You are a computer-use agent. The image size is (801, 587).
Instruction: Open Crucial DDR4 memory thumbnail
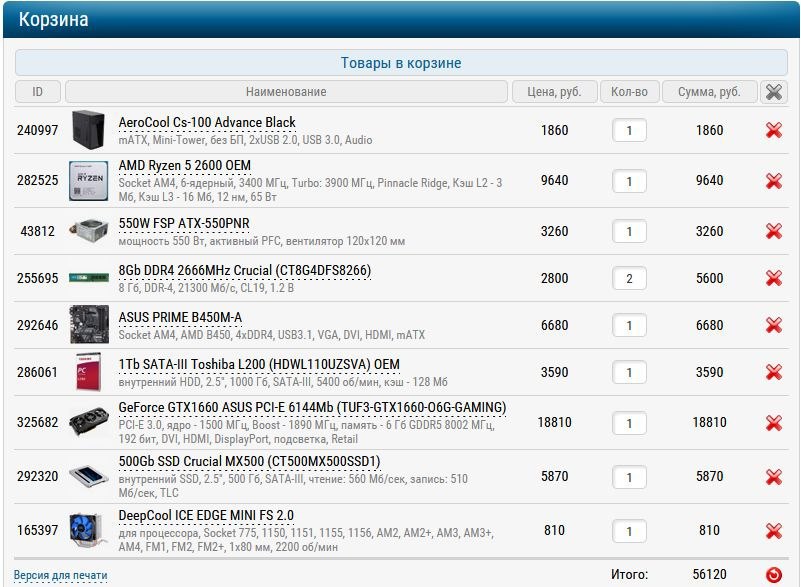(x=89, y=277)
